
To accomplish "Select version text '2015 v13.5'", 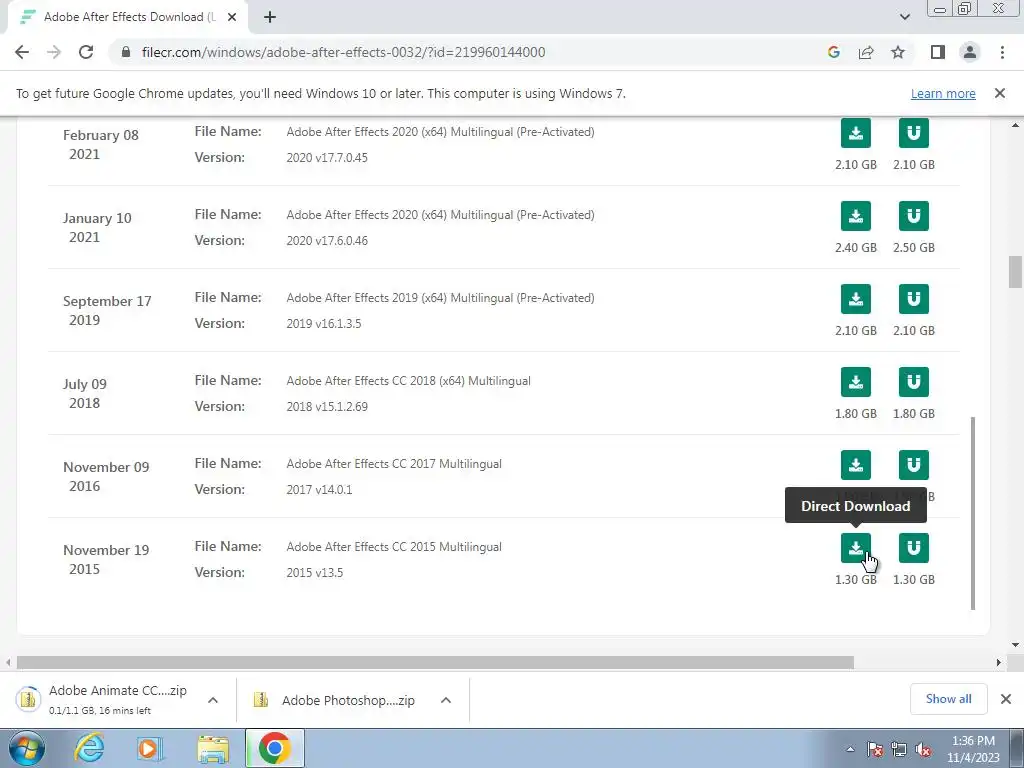I will [x=315, y=572].
